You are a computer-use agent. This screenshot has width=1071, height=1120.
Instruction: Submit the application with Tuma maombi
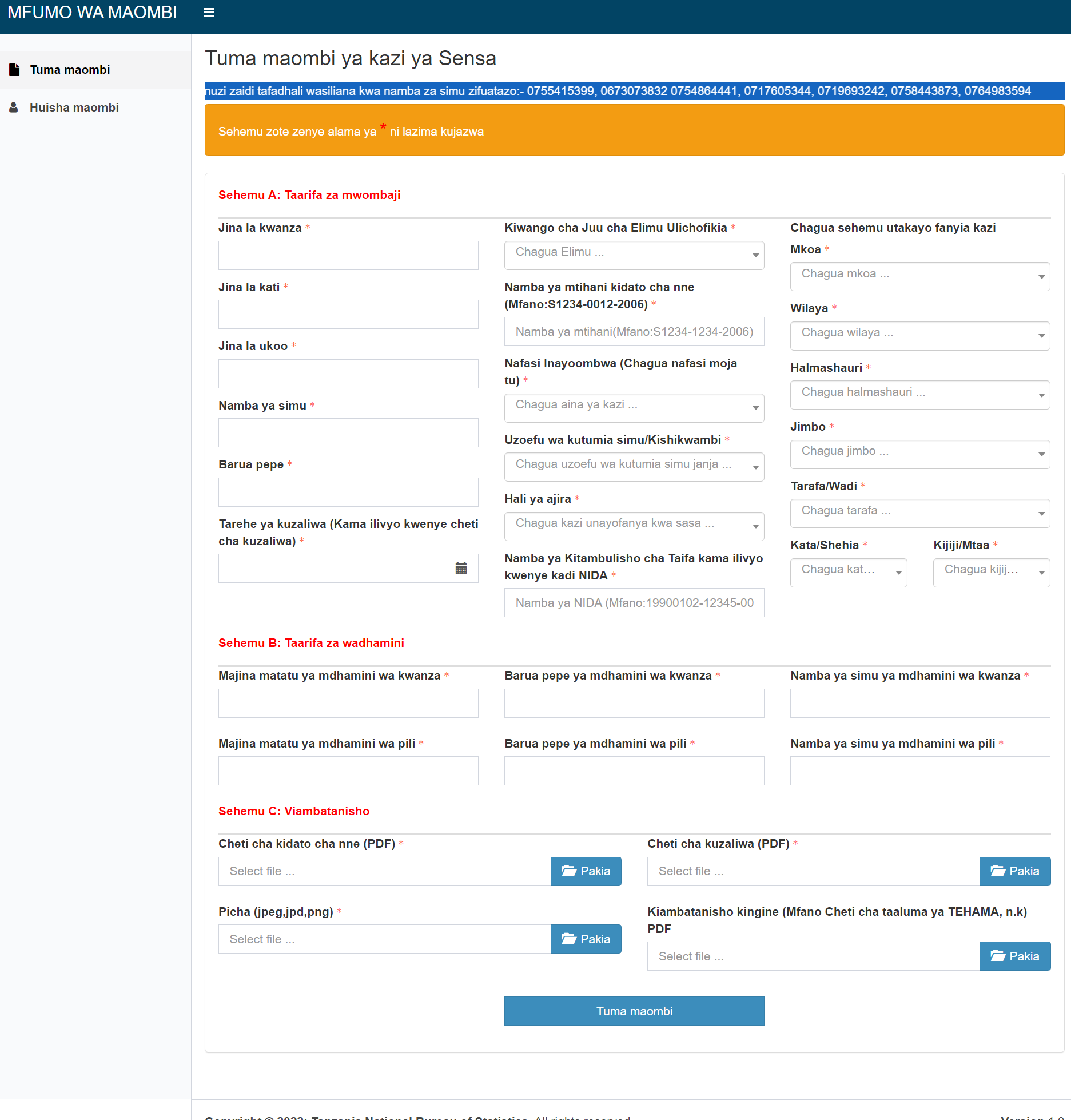[x=634, y=1011]
